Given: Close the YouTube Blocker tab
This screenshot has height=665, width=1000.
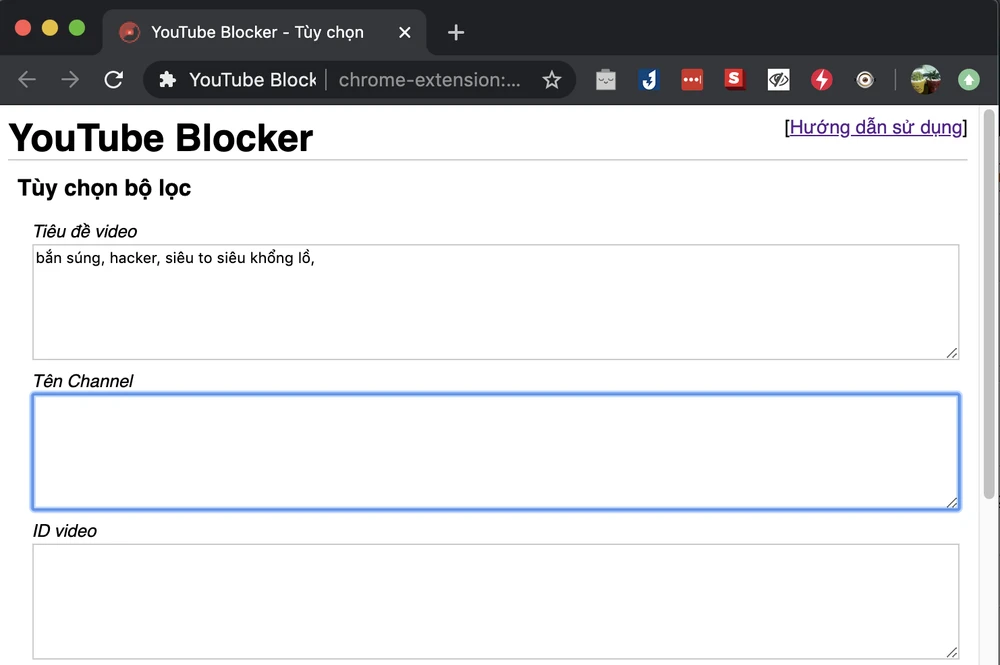Looking at the screenshot, I should coord(405,32).
